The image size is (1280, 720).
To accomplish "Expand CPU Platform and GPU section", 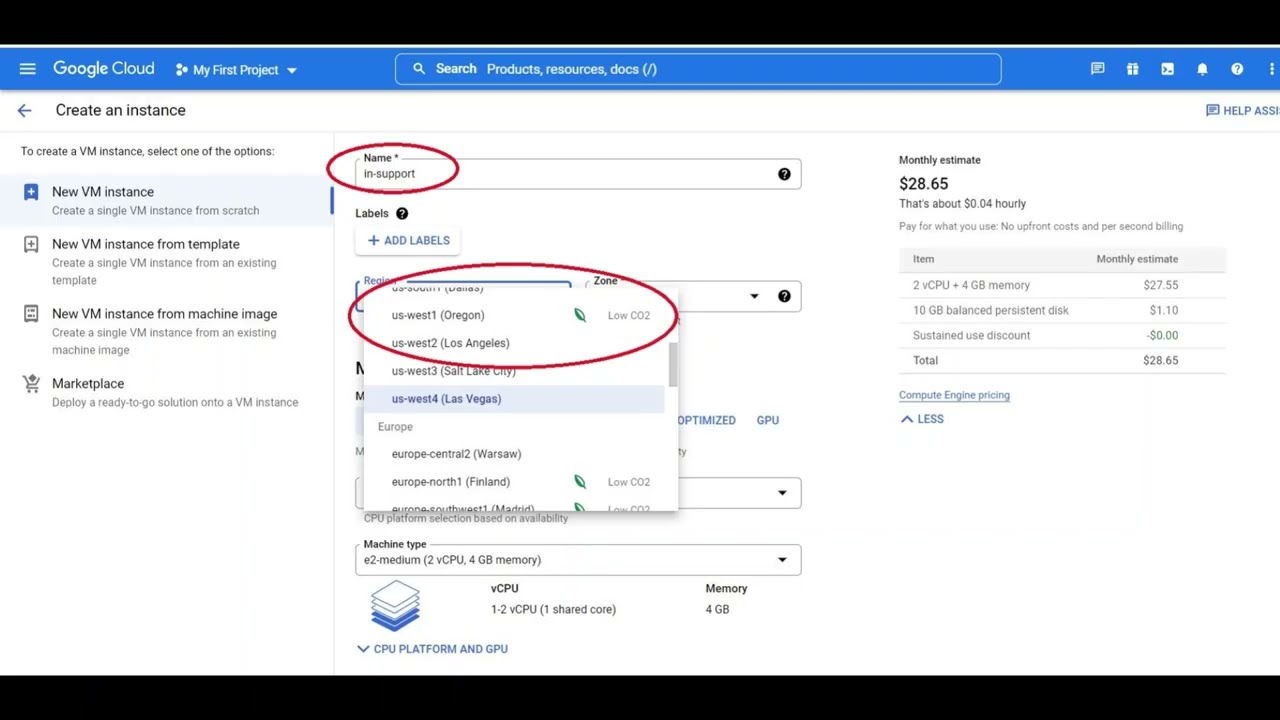I will [x=432, y=649].
